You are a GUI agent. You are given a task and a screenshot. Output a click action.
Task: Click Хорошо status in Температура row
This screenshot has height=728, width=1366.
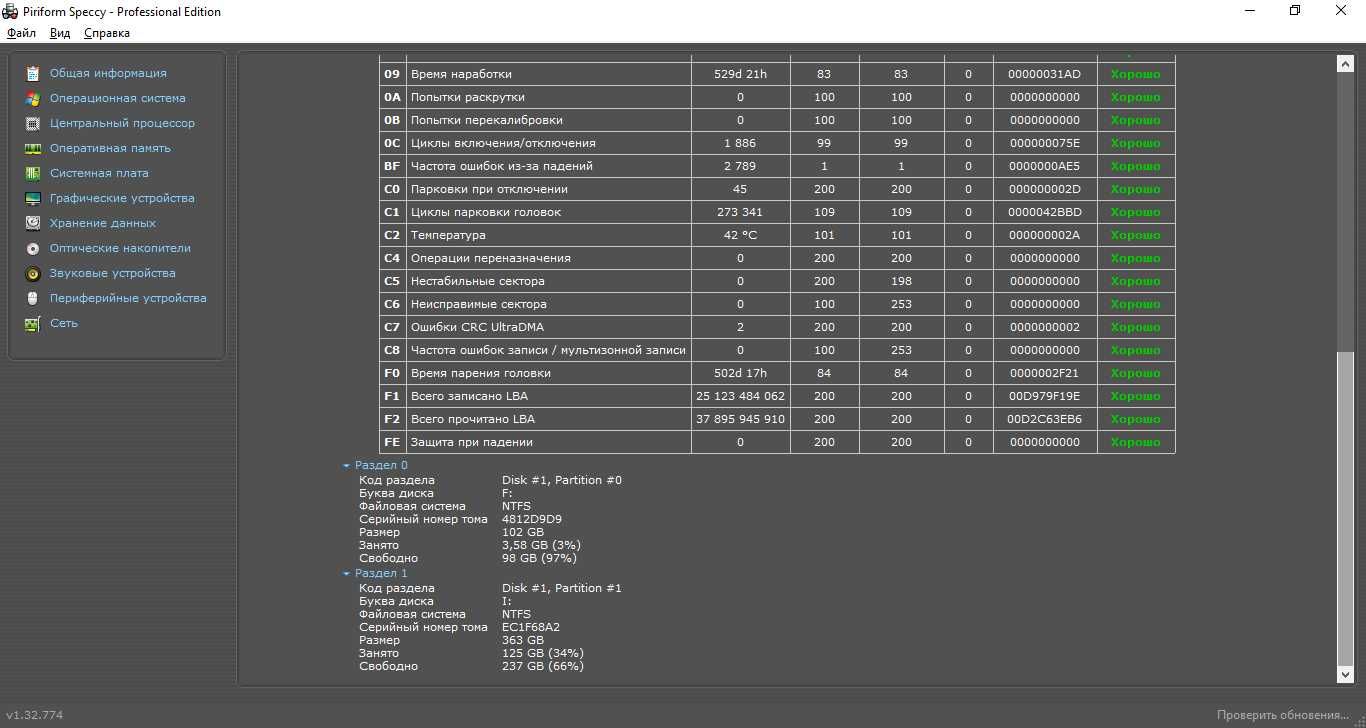[x=1136, y=235]
